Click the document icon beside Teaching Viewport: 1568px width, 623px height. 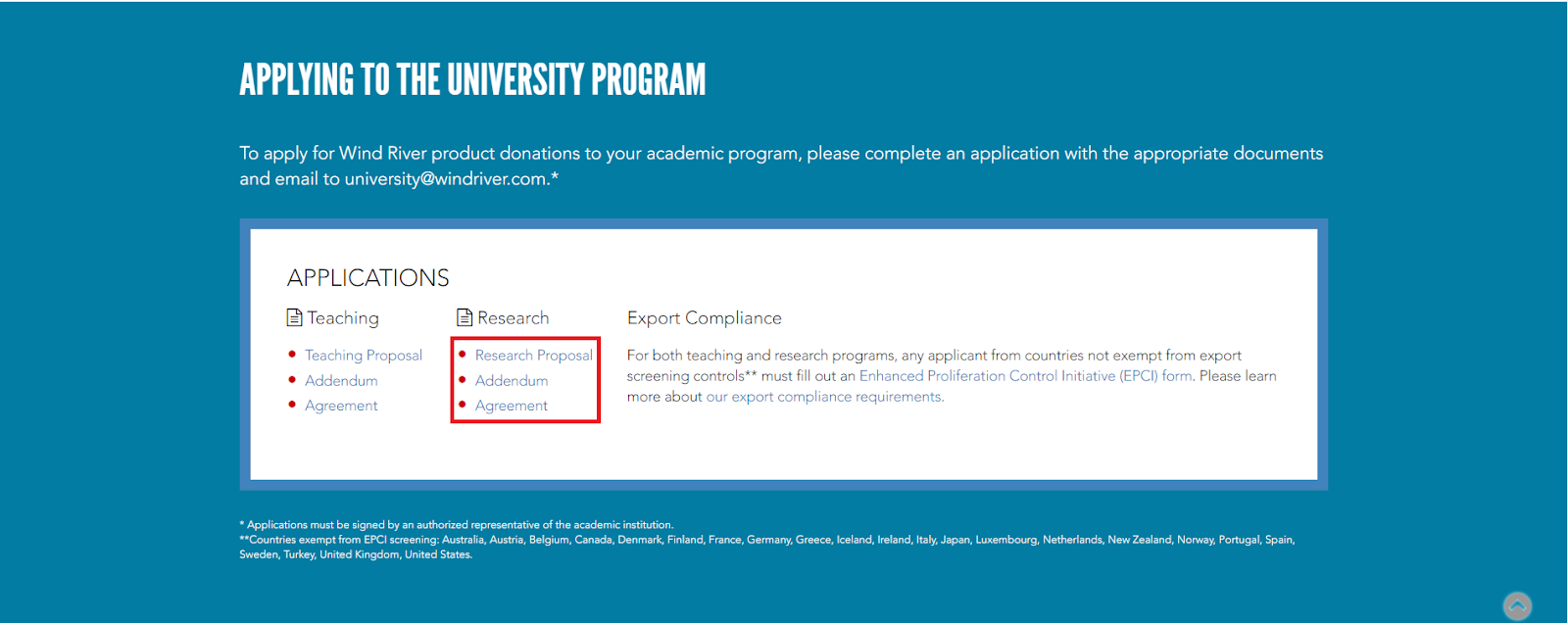(x=294, y=317)
